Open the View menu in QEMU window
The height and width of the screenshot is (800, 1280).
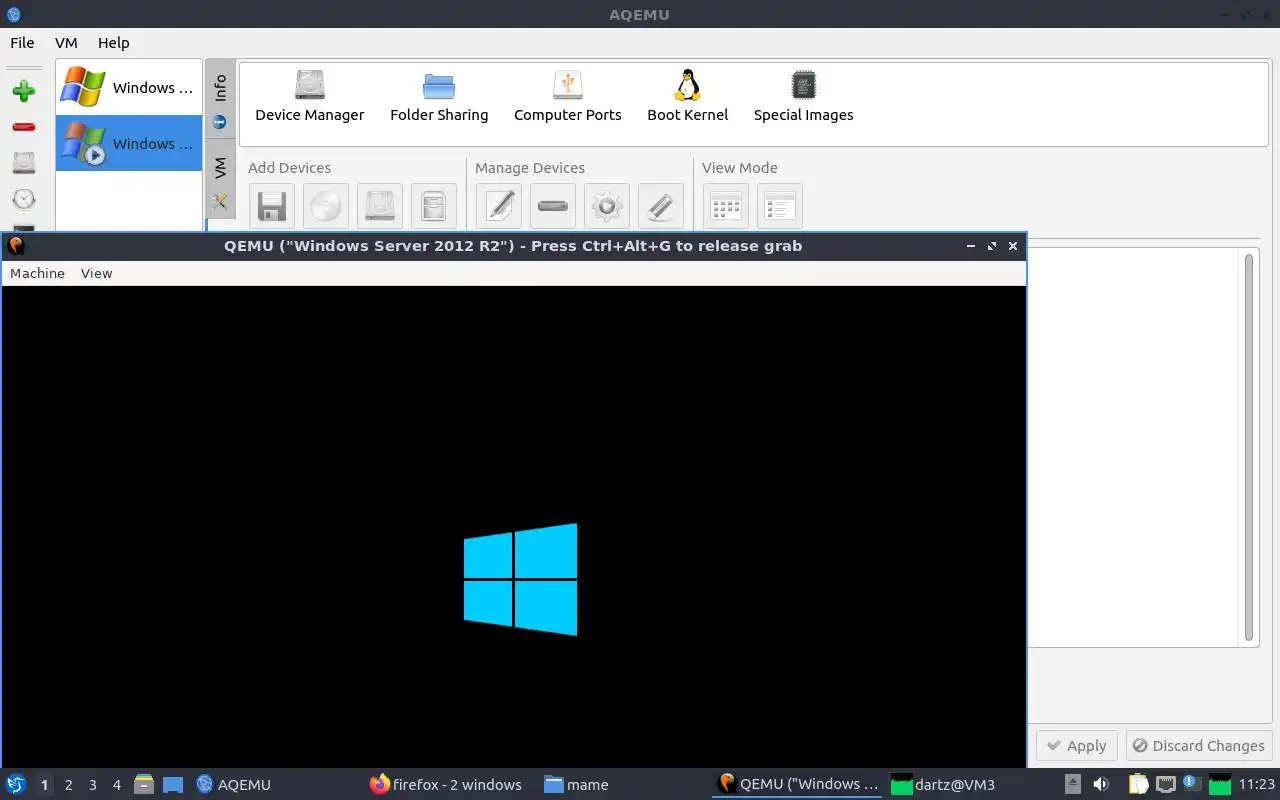click(97, 273)
